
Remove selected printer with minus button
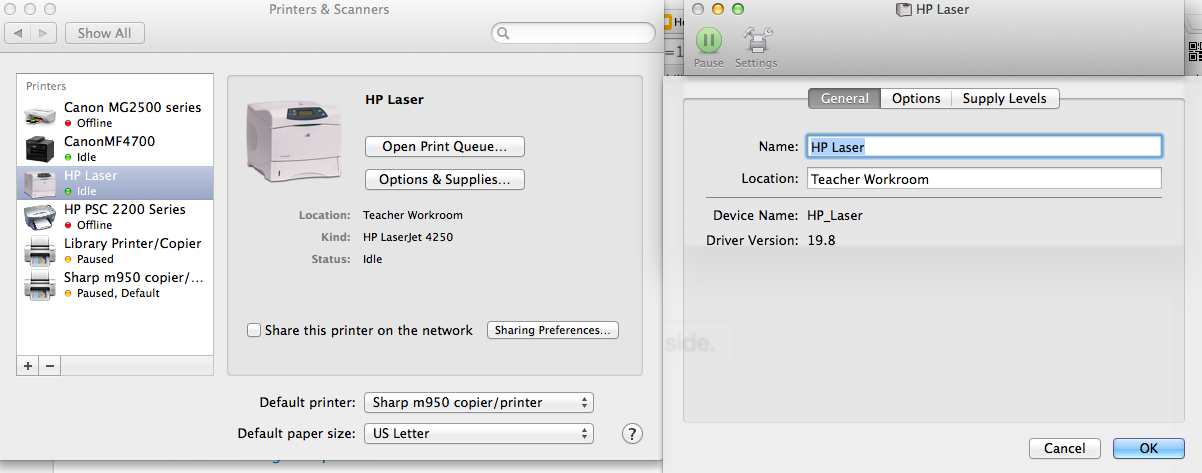(x=49, y=366)
